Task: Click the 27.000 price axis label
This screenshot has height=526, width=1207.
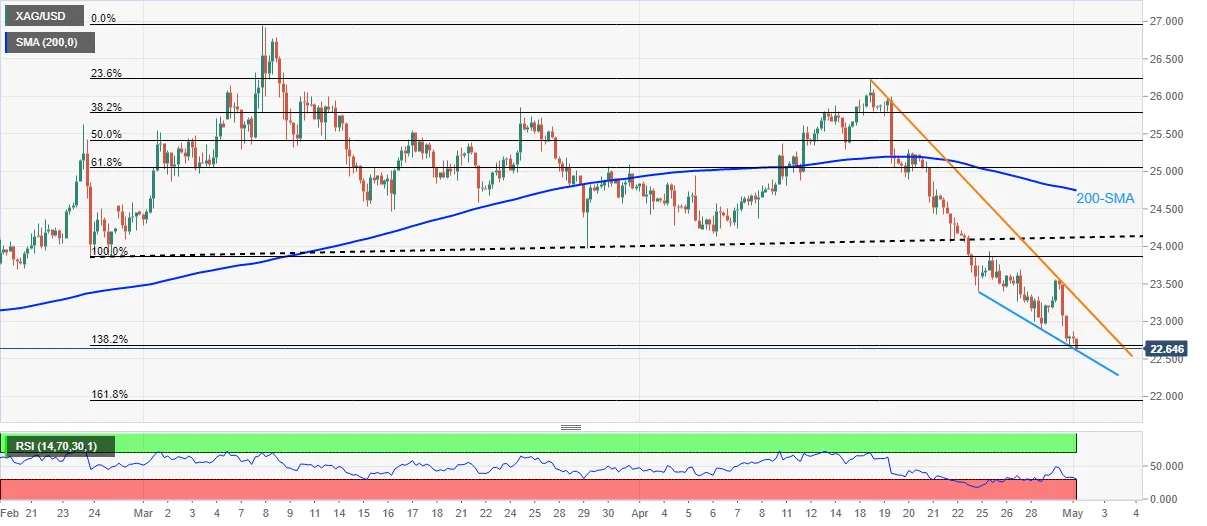Action: click(x=1167, y=22)
